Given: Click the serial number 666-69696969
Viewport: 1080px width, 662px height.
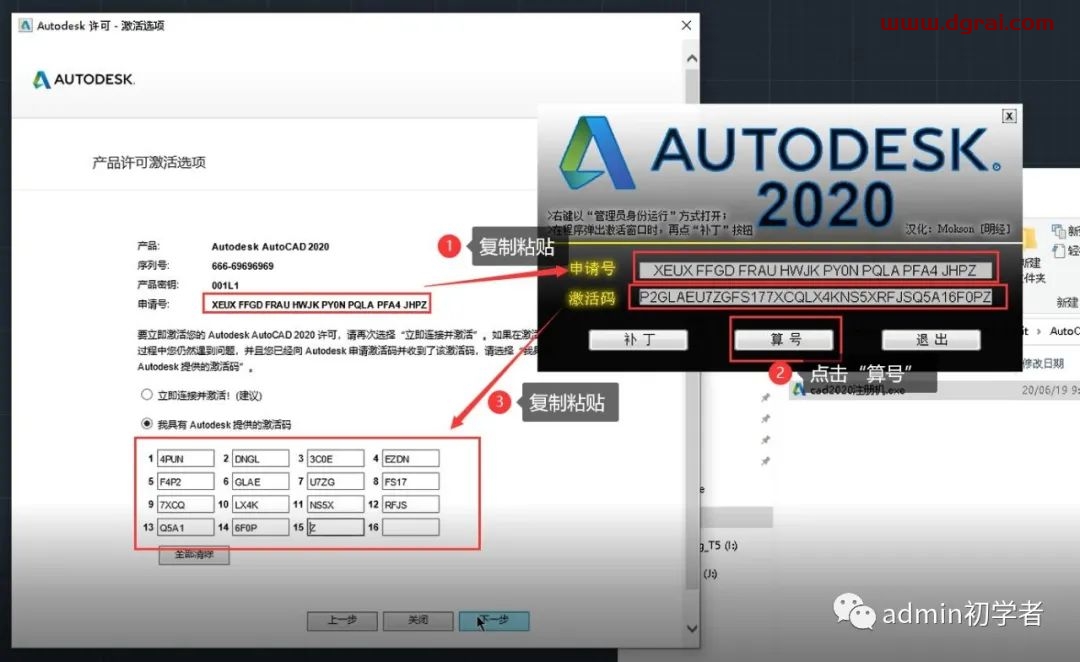Looking at the screenshot, I should point(242,266).
